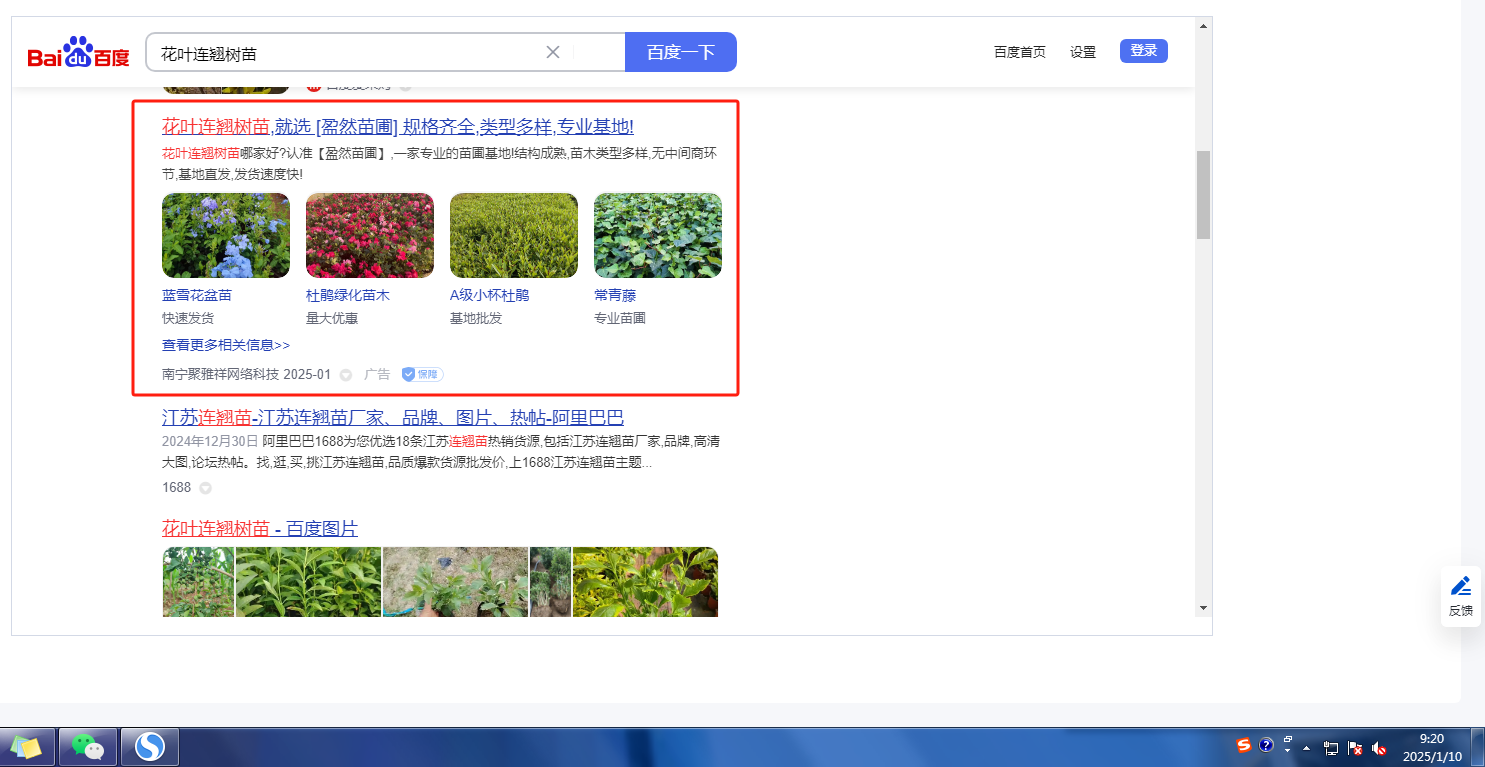Open the 设置 settings menu
Screen dimensions: 1485x767
1083,52
